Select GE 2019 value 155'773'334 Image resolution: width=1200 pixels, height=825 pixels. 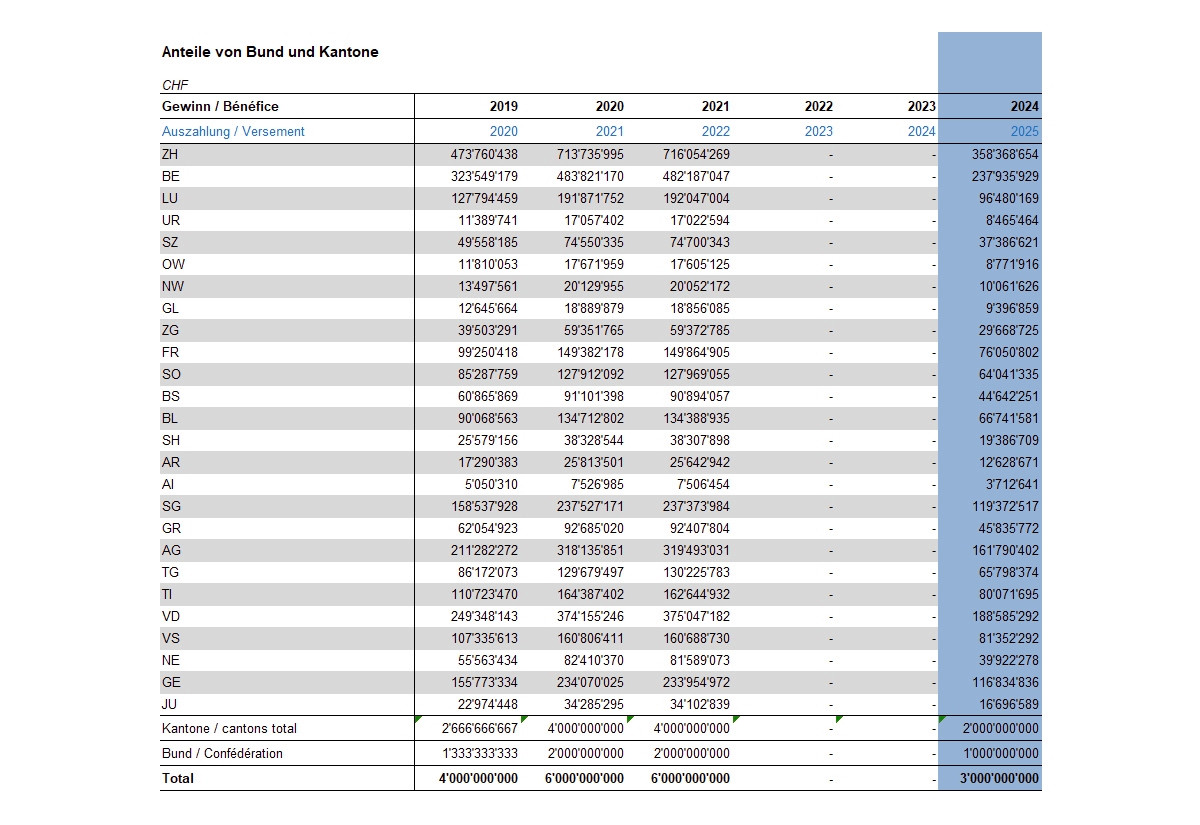pyautogui.click(x=484, y=683)
